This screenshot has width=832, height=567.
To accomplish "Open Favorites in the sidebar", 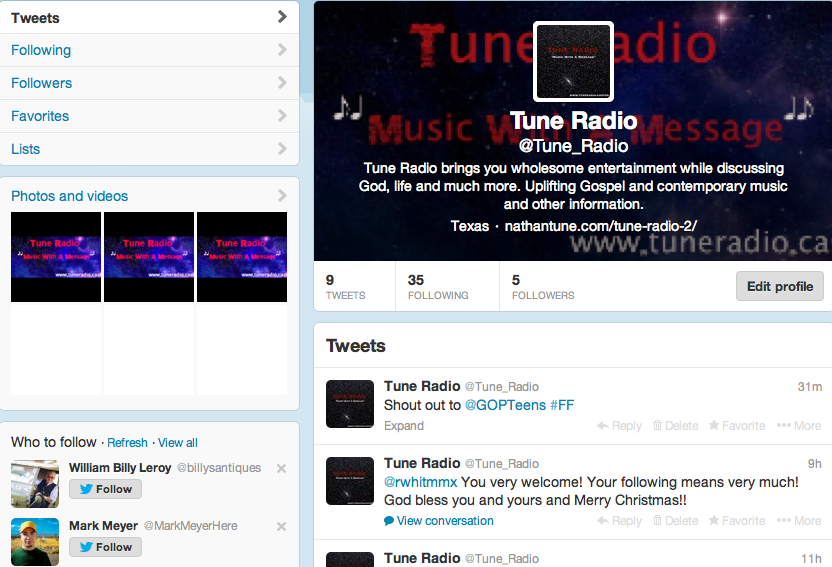I will click(149, 116).
